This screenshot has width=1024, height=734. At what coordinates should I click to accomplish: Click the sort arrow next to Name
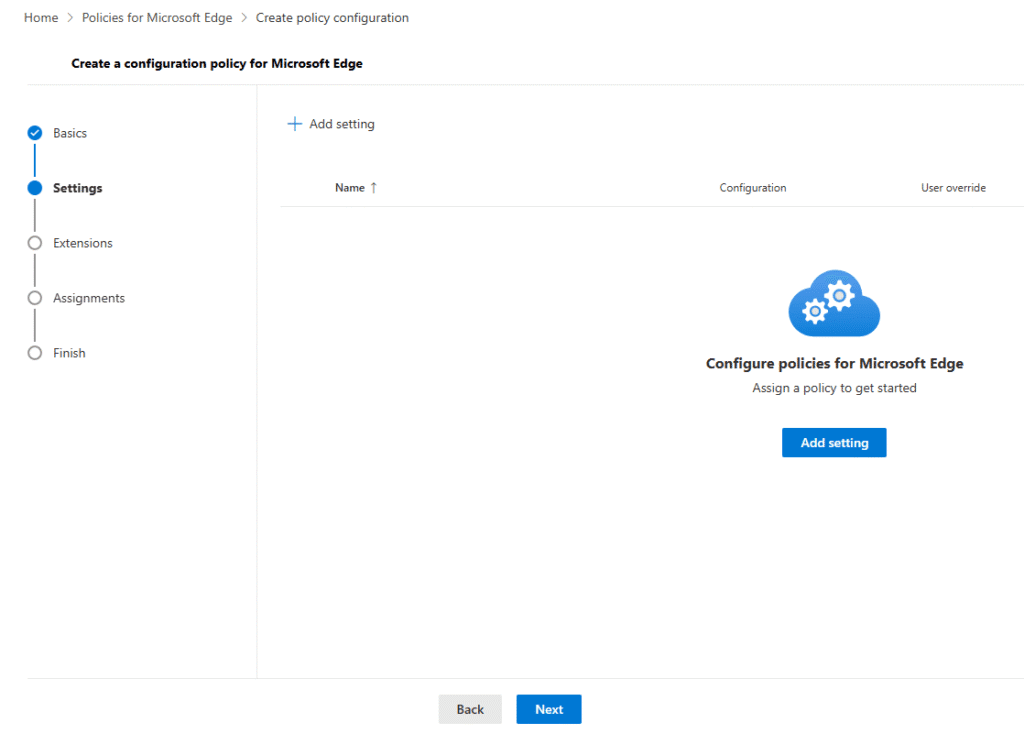(x=374, y=188)
